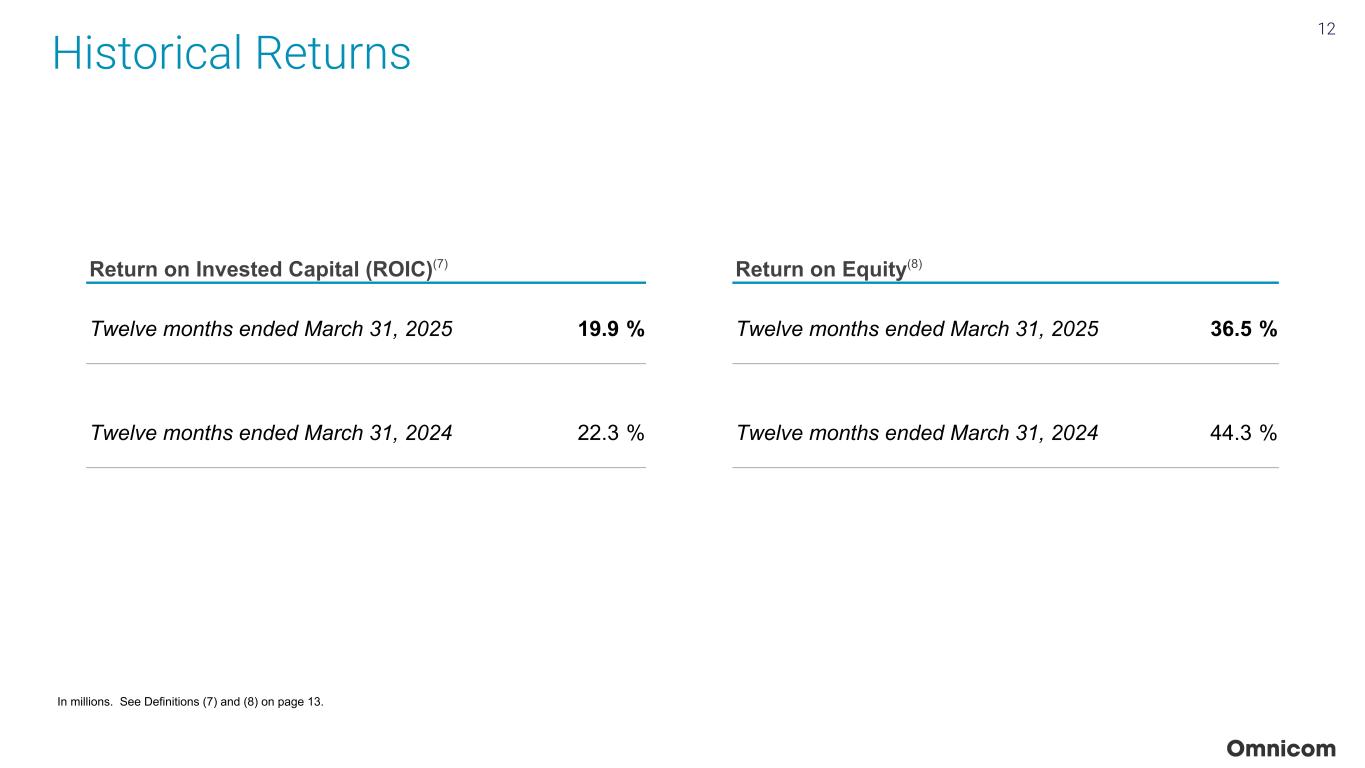Click the ROIC March 31, 2024 row label
This screenshot has width=1365, height=768.
(271, 433)
